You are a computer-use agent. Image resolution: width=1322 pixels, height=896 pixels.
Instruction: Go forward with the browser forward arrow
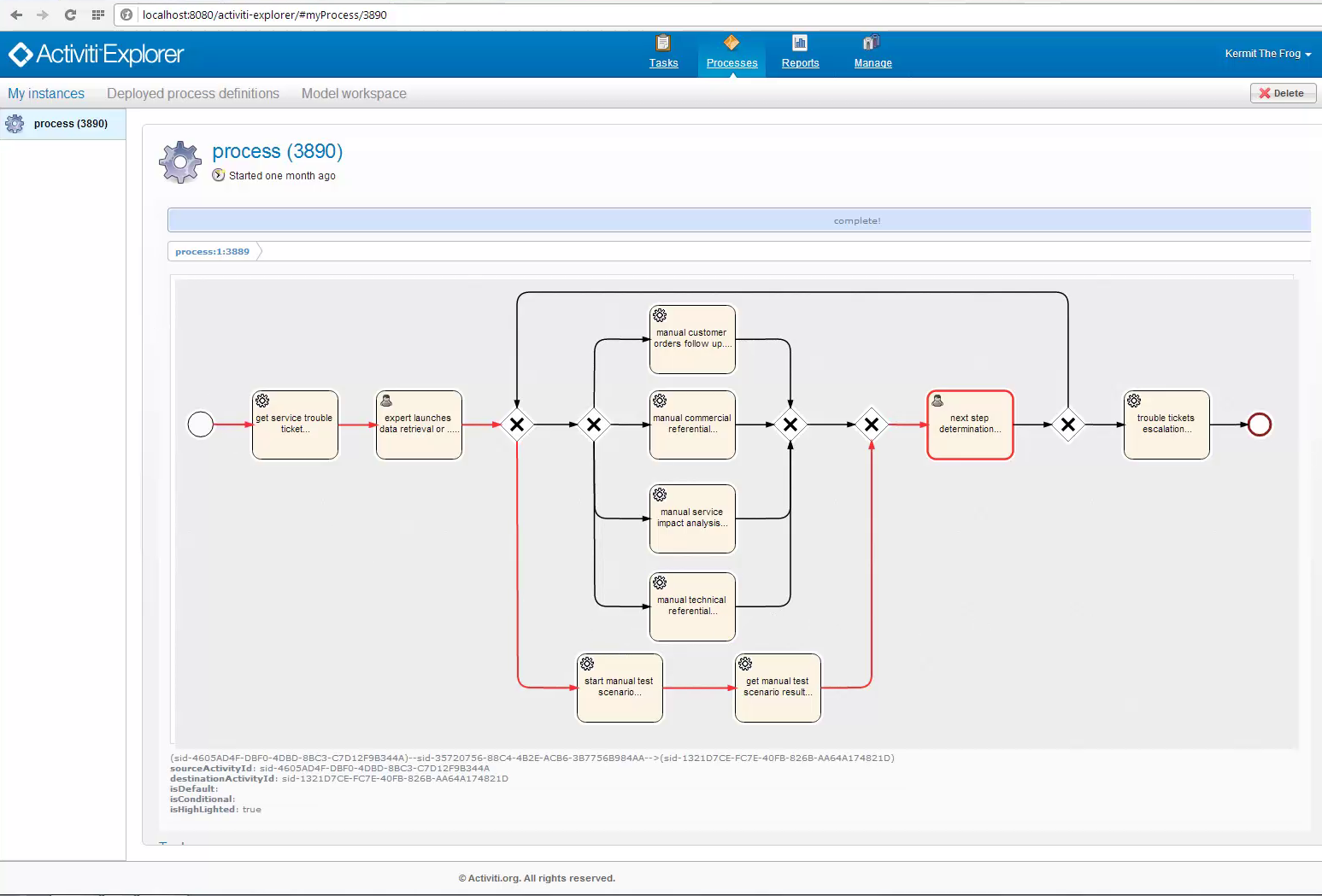pyautogui.click(x=43, y=15)
